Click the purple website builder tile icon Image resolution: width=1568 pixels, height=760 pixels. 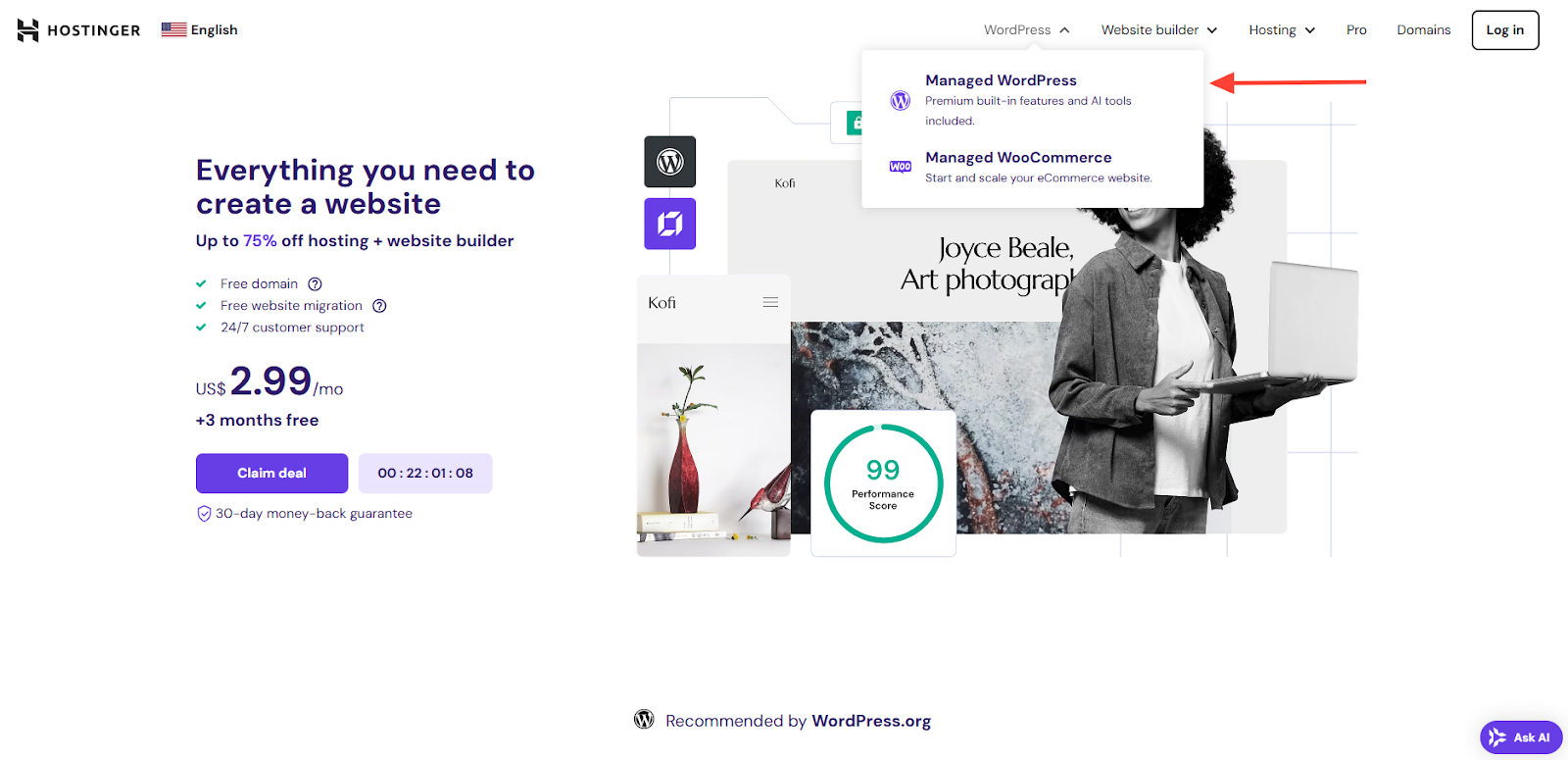tap(669, 224)
